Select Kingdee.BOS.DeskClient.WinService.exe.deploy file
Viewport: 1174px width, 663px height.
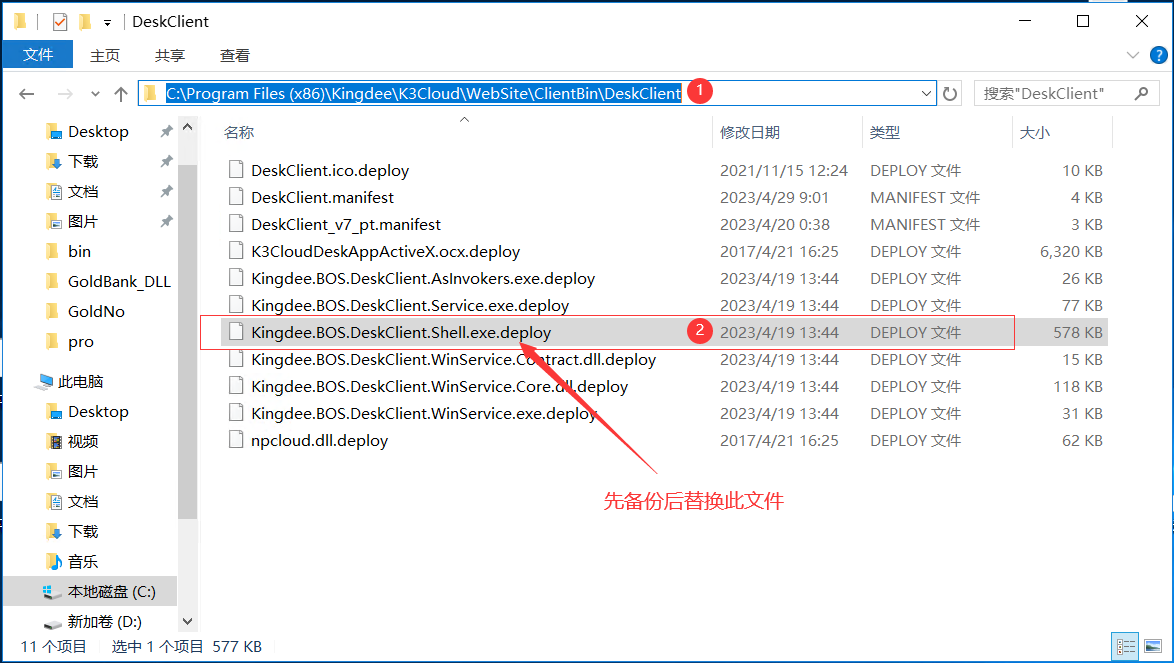[424, 413]
